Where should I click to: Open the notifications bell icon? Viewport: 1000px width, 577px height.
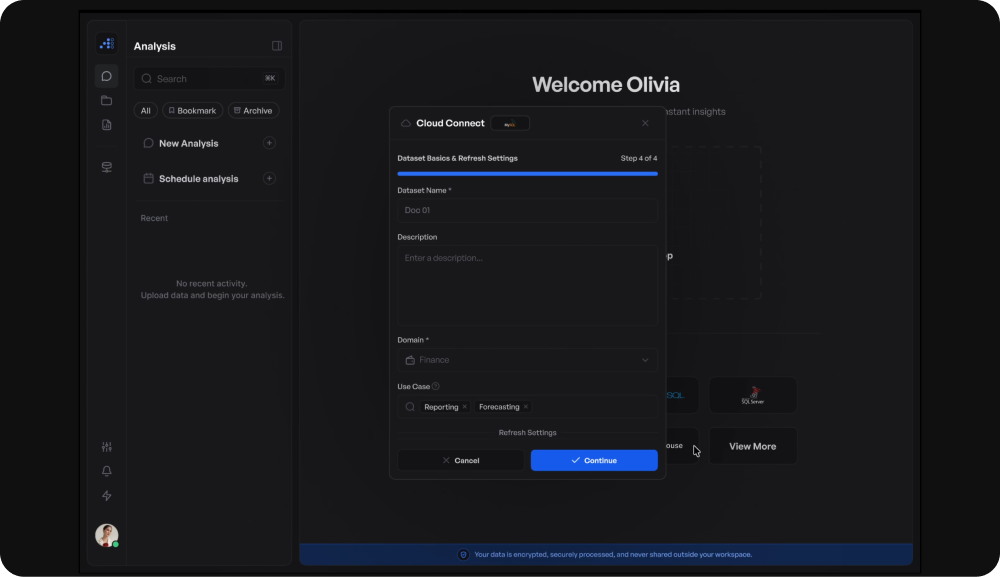click(x=107, y=471)
